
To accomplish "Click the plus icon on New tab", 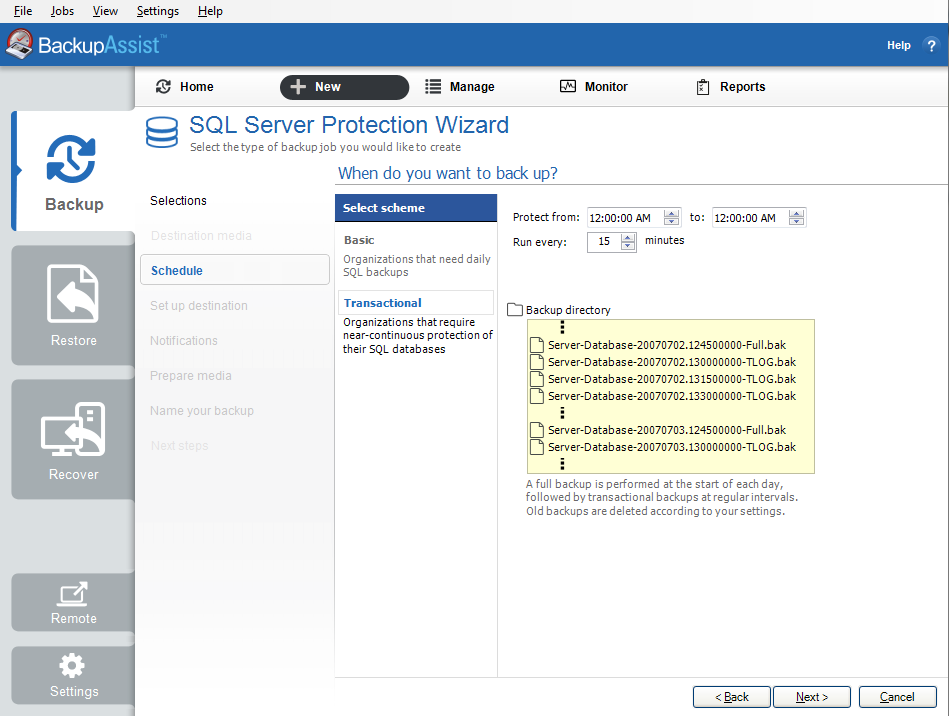I will (x=298, y=87).
